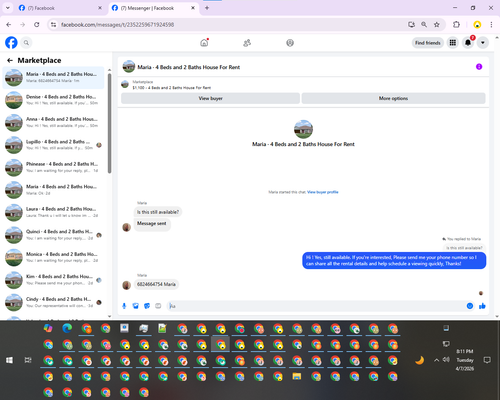
Task: Open the Cindy conversation
Action: (53, 302)
